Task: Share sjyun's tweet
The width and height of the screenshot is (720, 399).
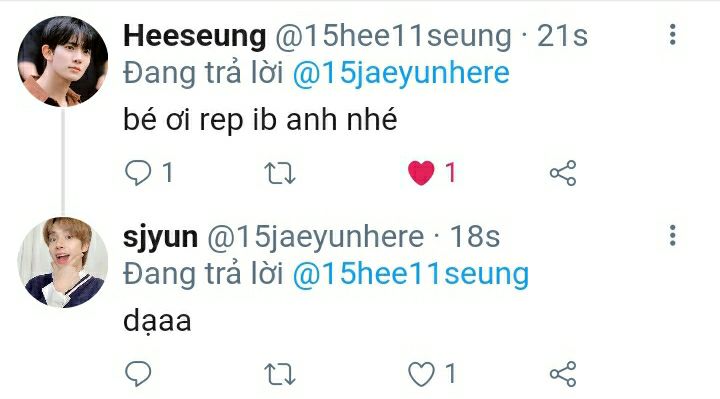Action: tap(563, 373)
